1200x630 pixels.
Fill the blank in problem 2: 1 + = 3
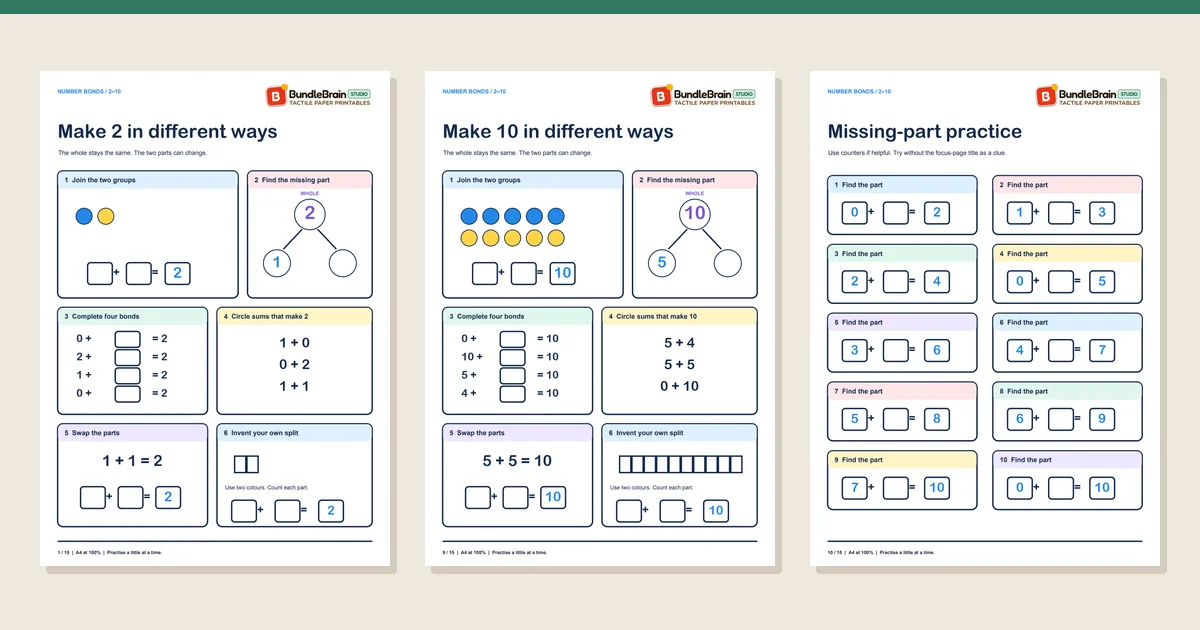(1060, 212)
